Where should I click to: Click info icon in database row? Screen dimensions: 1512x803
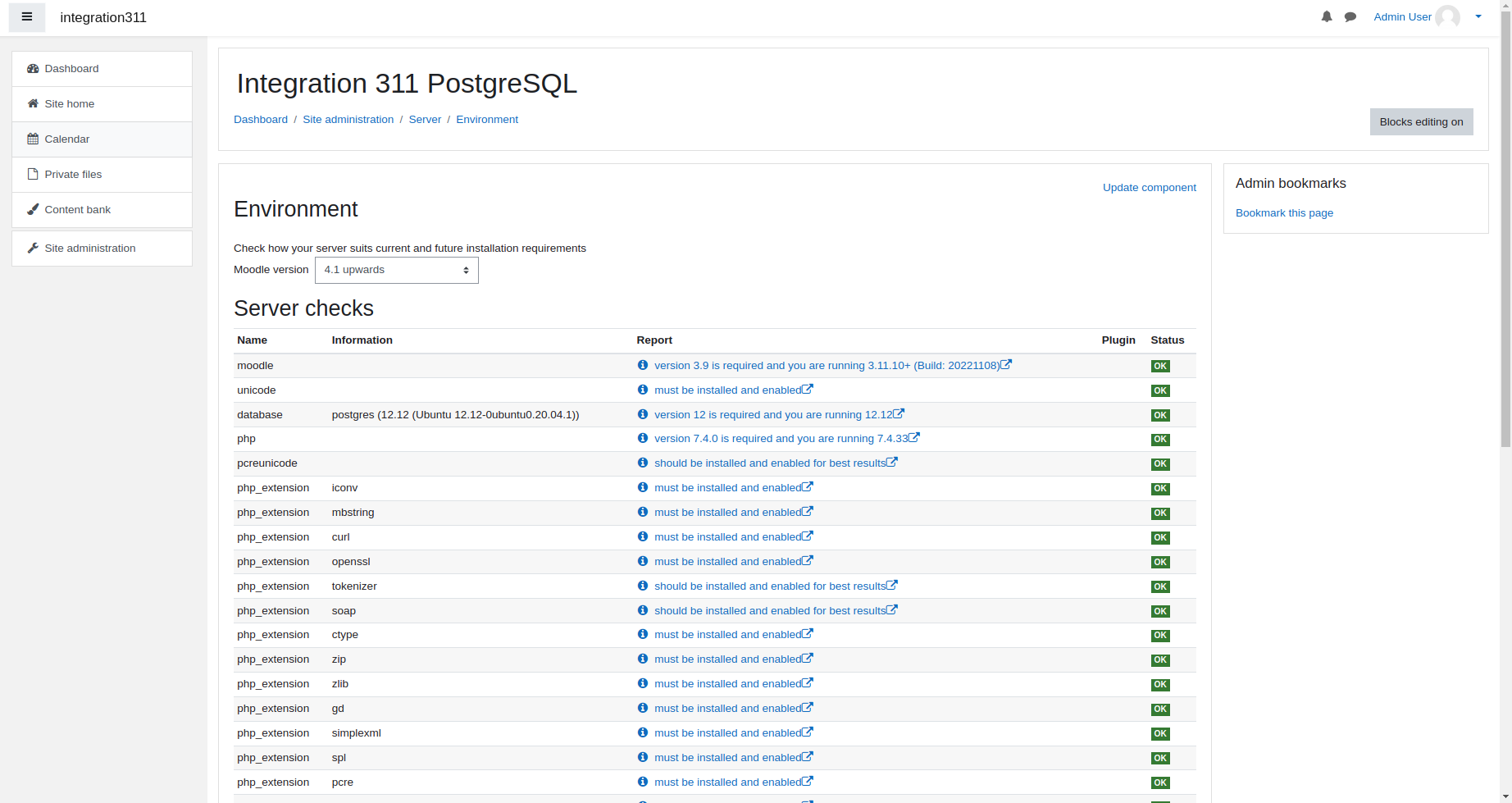tap(643, 414)
